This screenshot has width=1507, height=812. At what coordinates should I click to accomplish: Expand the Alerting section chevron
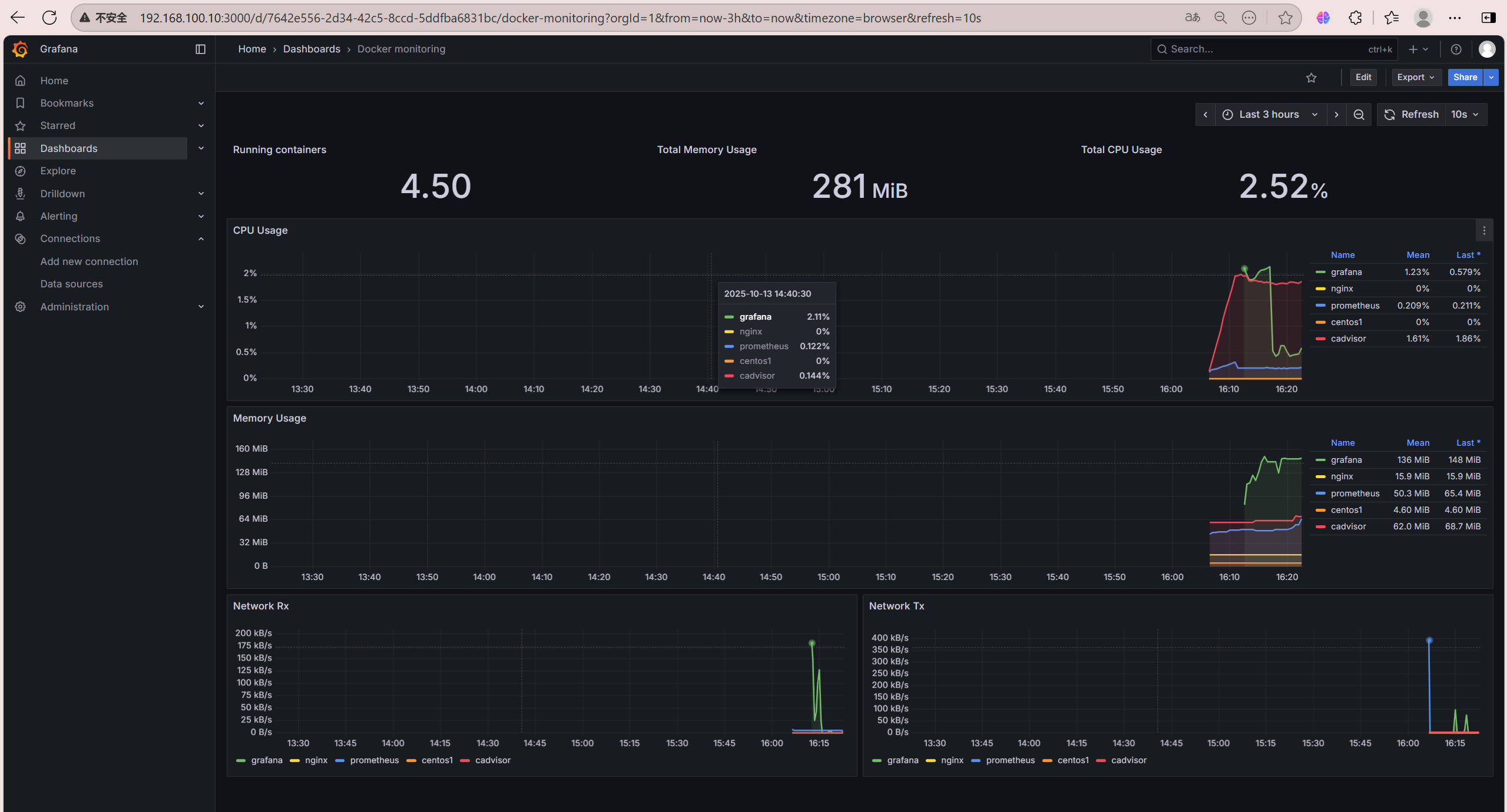tap(201, 216)
